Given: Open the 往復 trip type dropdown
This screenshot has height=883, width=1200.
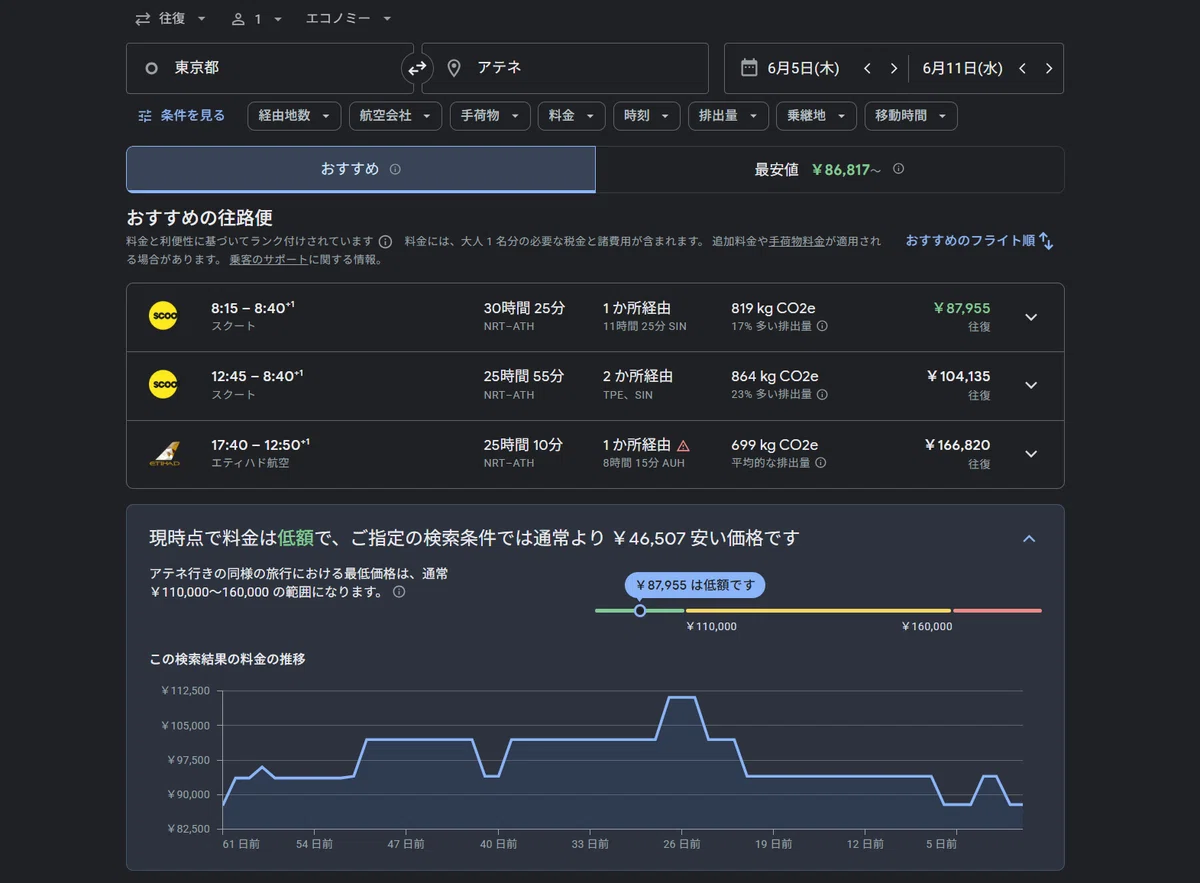Looking at the screenshot, I should pos(170,19).
